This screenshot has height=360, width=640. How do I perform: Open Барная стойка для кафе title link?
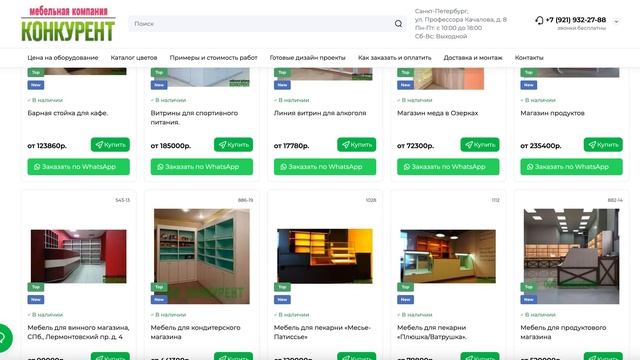(x=68, y=113)
